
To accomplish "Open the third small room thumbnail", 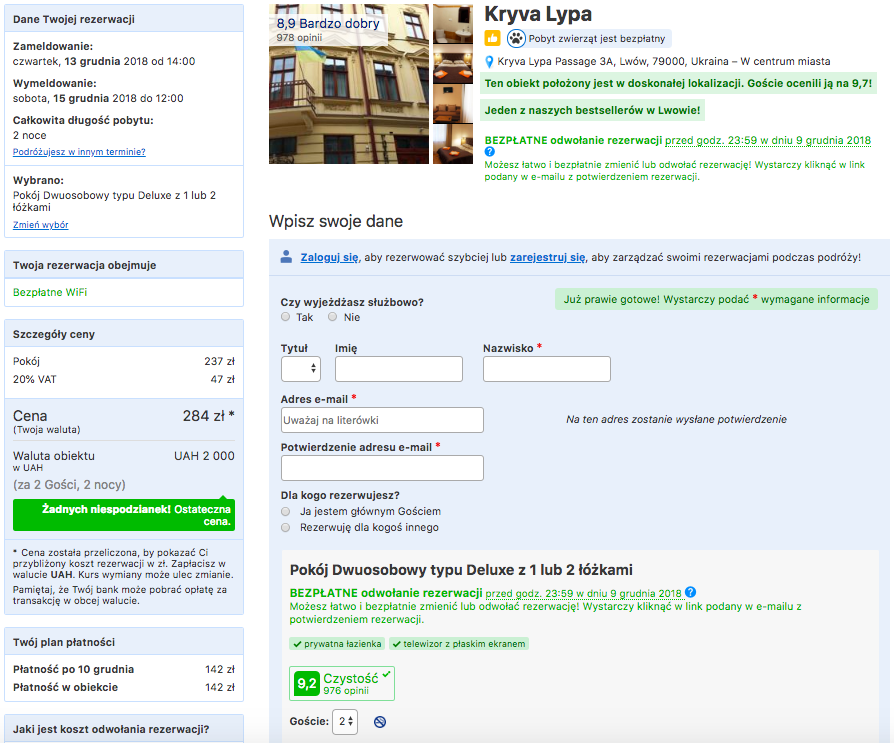I will click(453, 104).
